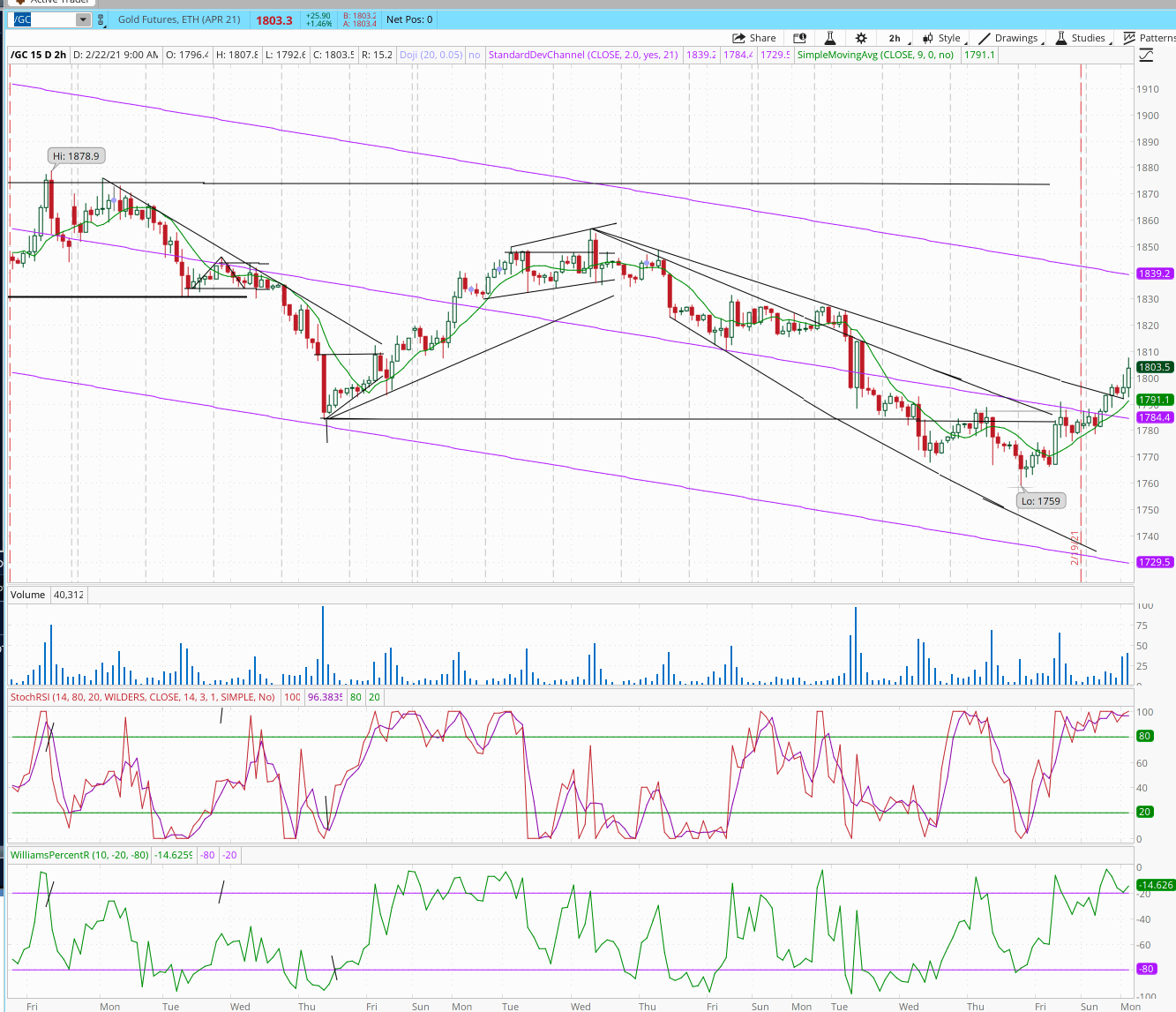Screen dimensions: 1176x1012
Task: Click the SimpleMovingAvg study label
Action: point(876,55)
